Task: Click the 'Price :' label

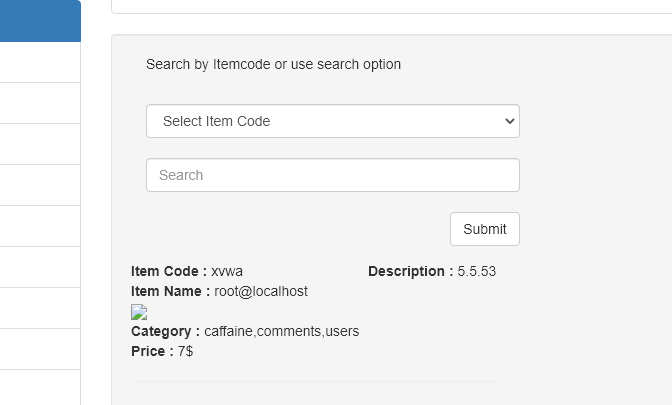Action: [152, 351]
